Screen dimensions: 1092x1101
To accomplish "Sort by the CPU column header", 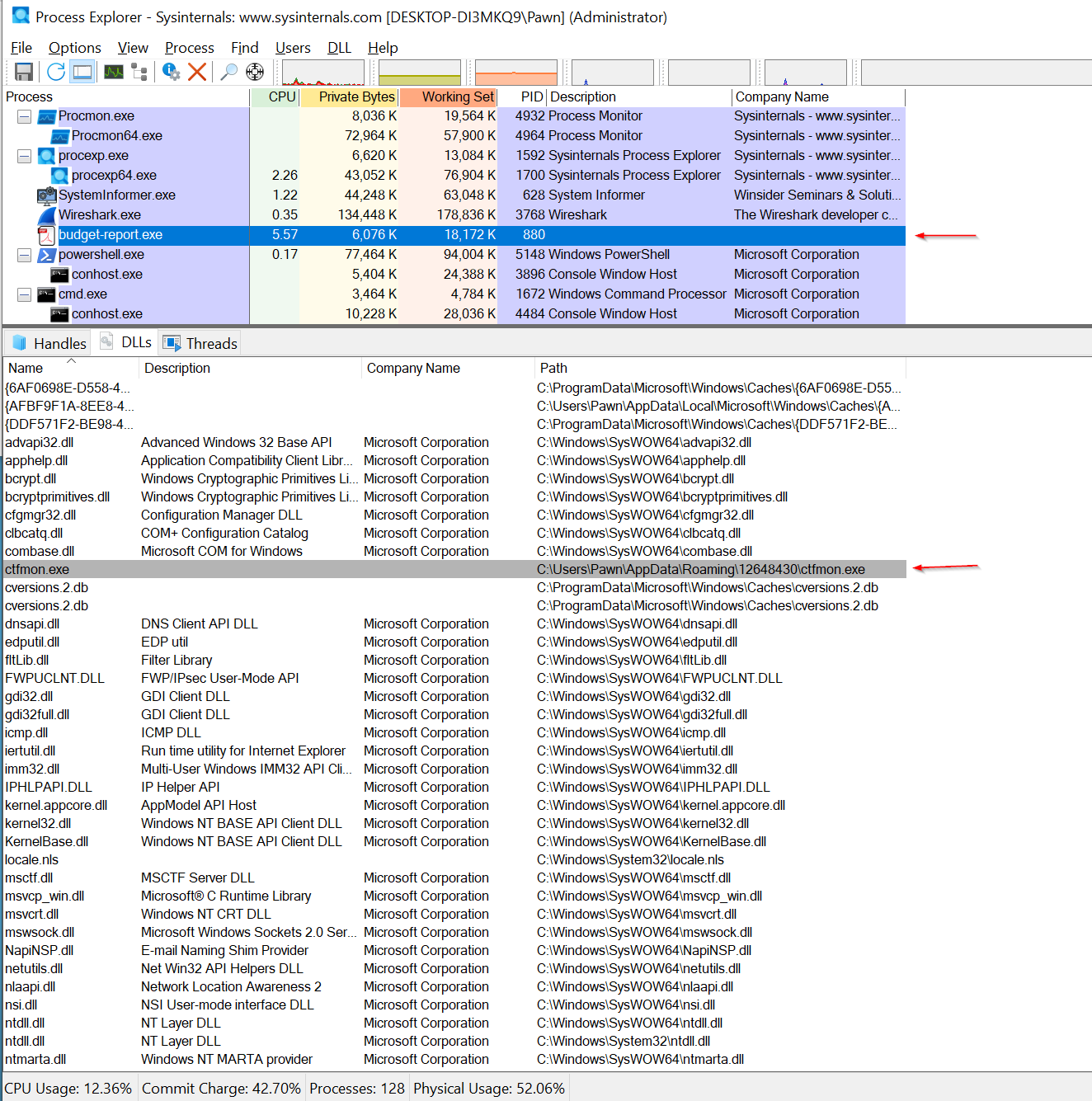I will click(x=275, y=97).
